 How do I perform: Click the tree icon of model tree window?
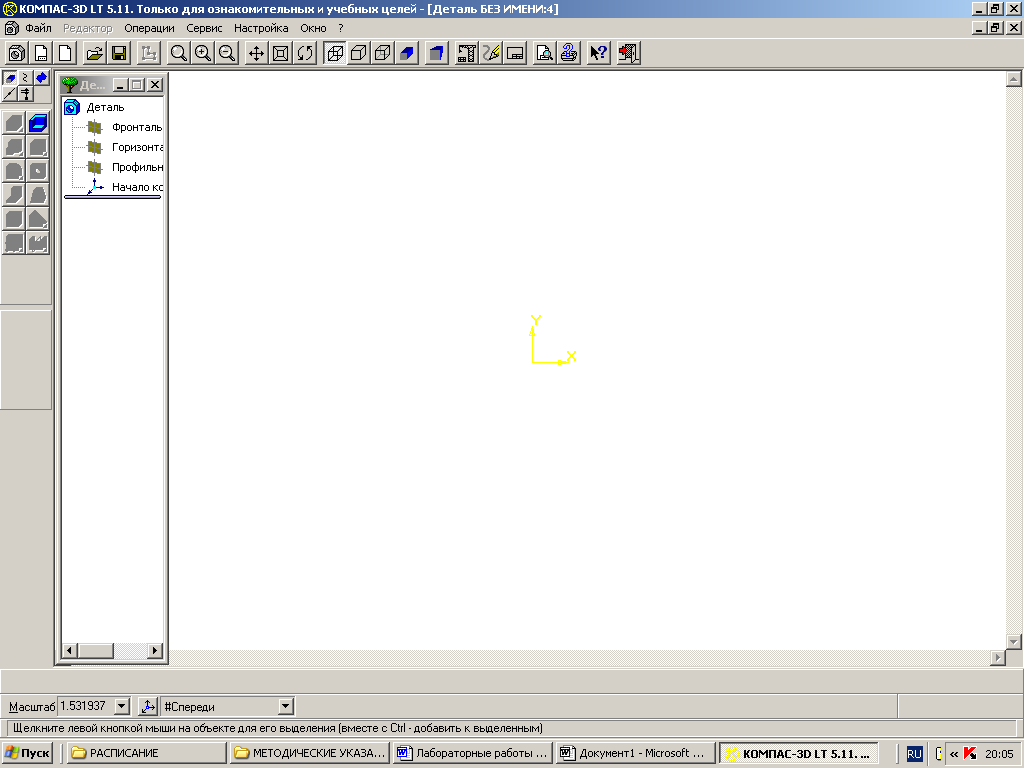[x=69, y=85]
